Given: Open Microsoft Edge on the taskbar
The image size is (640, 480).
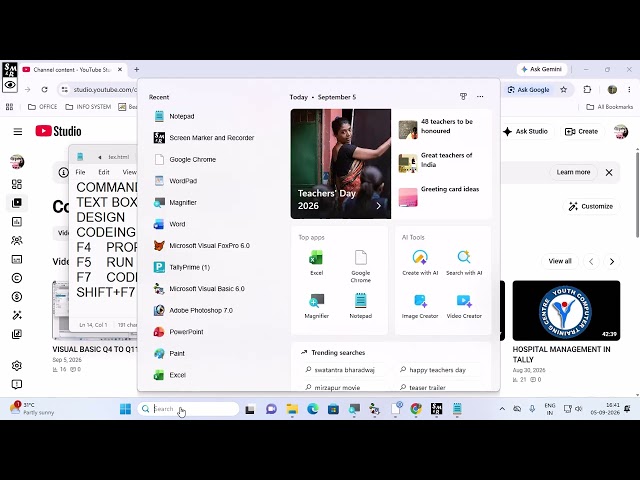Looking at the screenshot, I should click(313, 409).
